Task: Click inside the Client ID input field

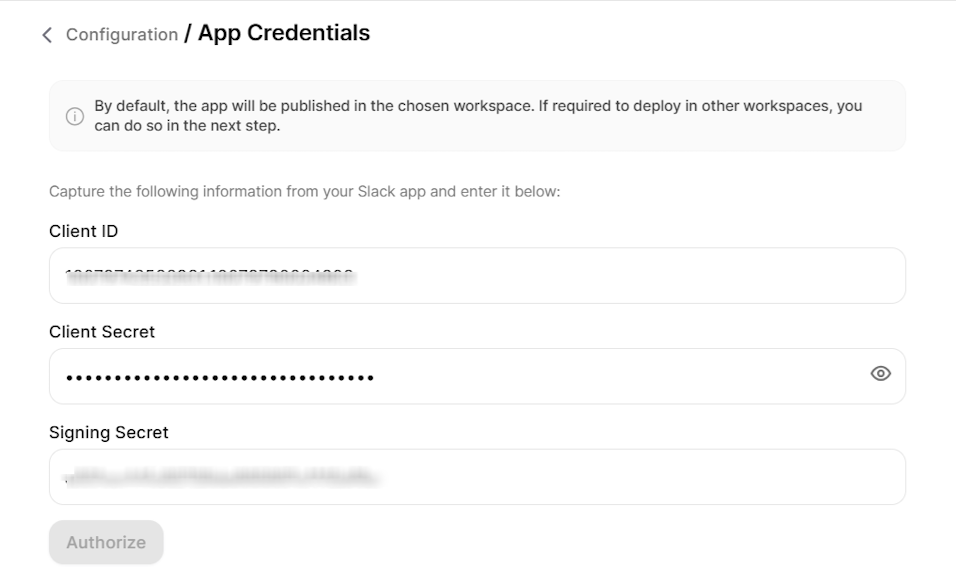Action: (x=400, y=275)
